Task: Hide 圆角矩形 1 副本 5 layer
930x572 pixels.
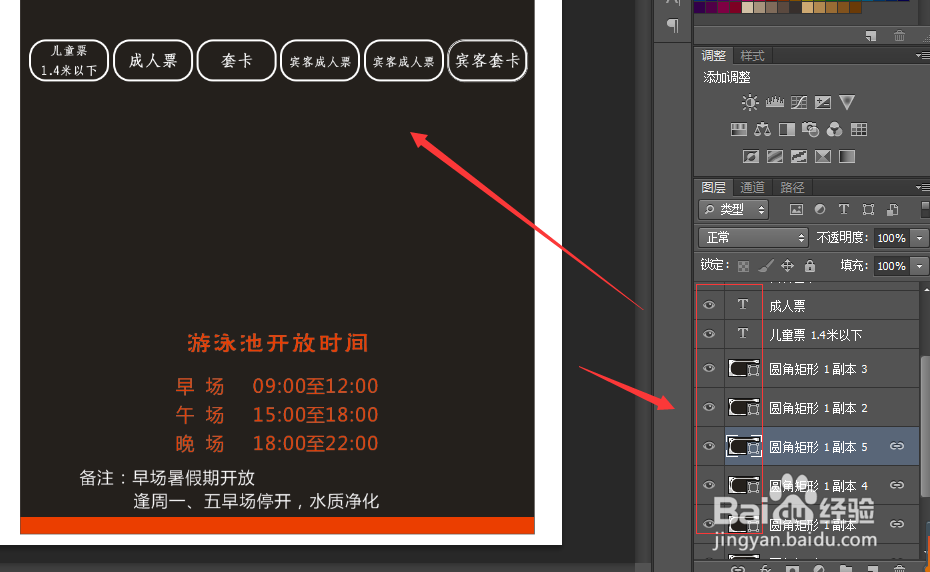Action: (x=709, y=446)
